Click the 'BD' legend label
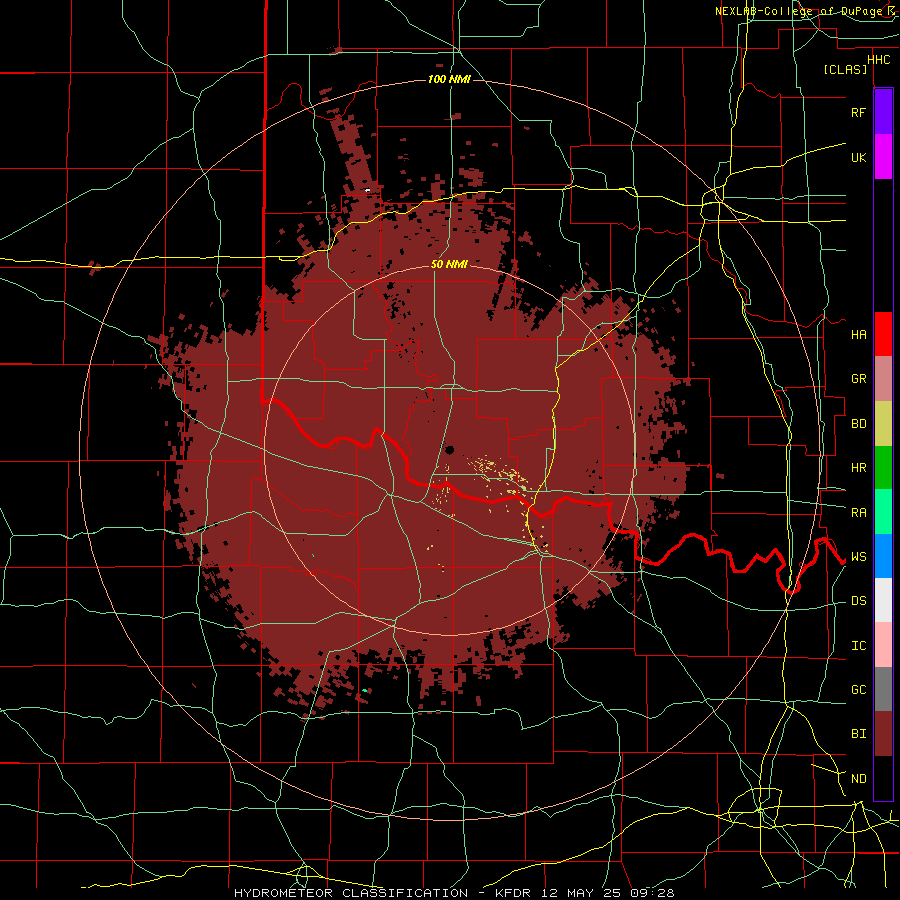Image resolution: width=900 pixels, height=900 pixels. coord(858,424)
